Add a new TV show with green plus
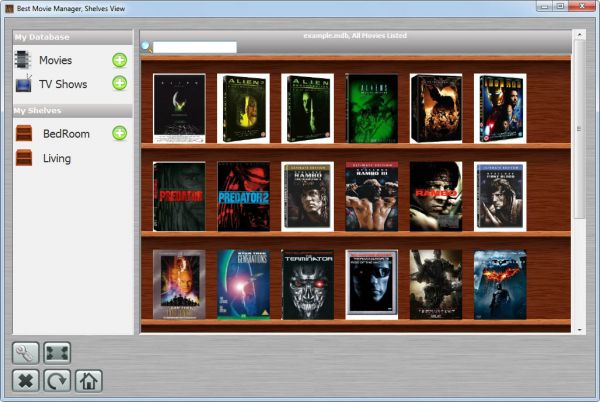600x402 pixels. coord(120,83)
